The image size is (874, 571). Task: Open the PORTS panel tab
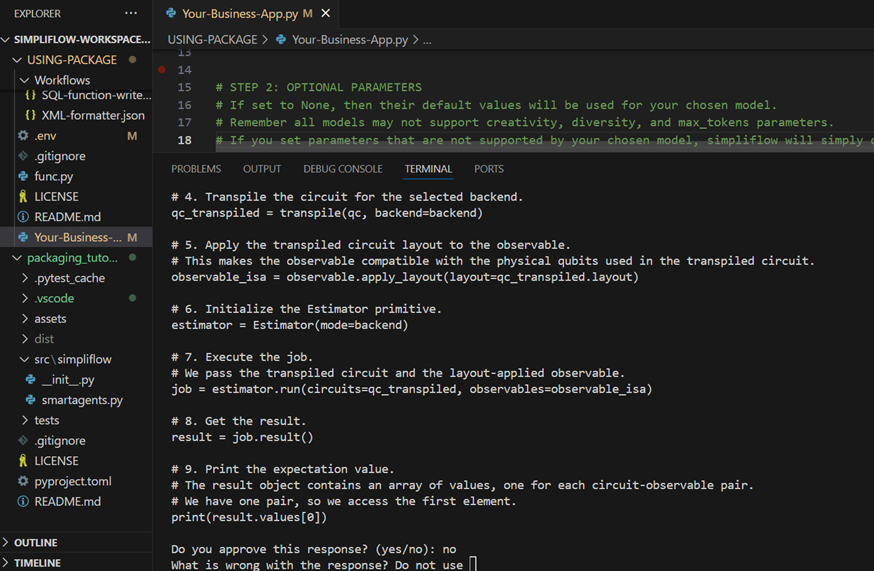click(489, 169)
